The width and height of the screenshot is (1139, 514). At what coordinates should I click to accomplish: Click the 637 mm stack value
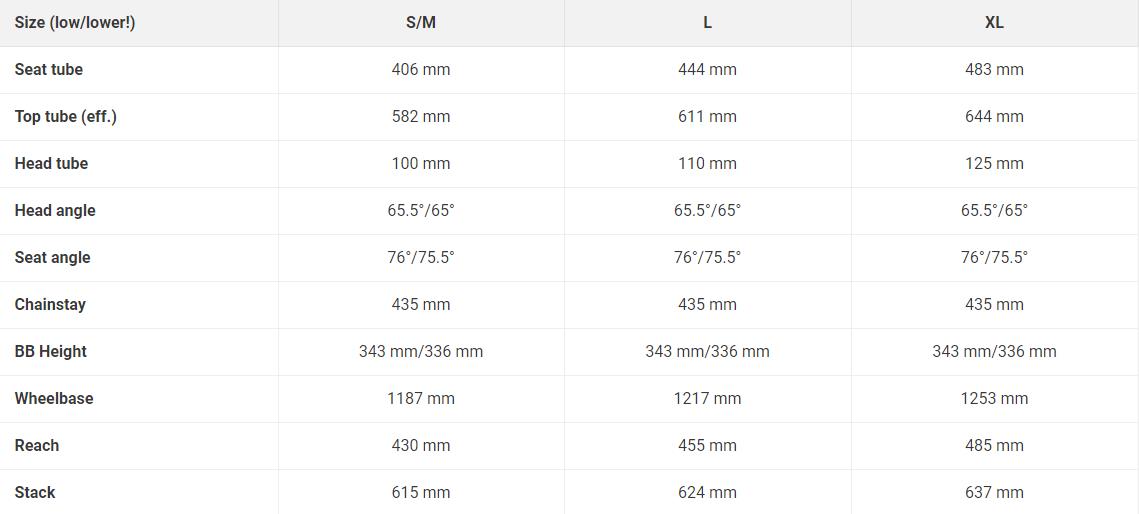(994, 493)
